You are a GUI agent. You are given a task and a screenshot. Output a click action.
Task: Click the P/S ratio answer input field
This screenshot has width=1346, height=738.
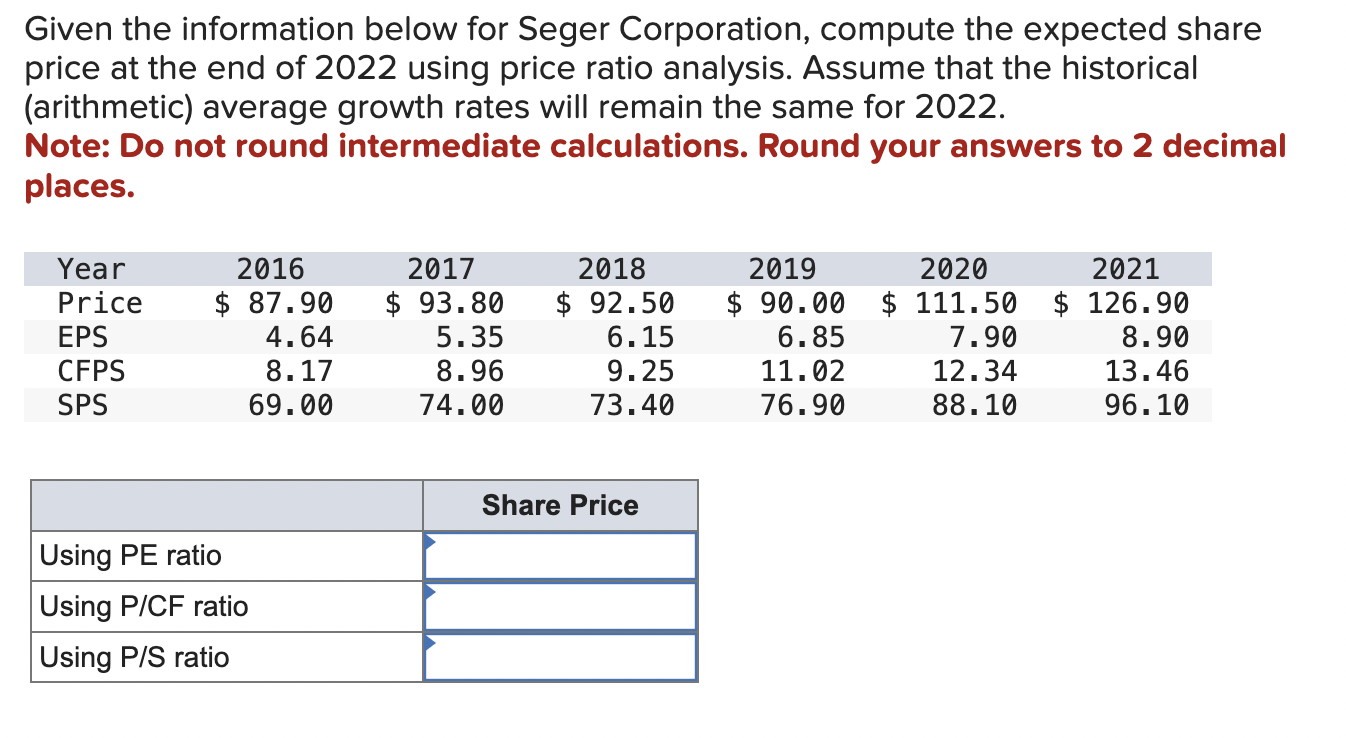point(558,656)
